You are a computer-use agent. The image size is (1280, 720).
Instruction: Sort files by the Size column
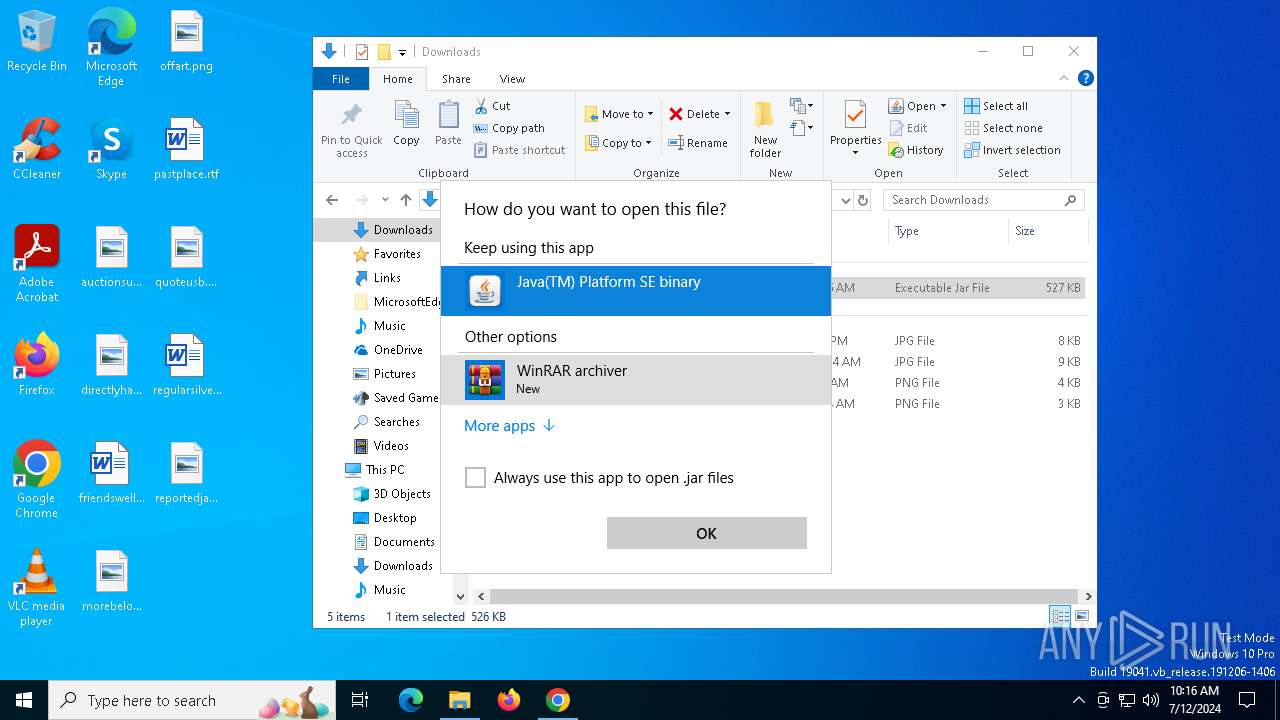click(1048, 231)
